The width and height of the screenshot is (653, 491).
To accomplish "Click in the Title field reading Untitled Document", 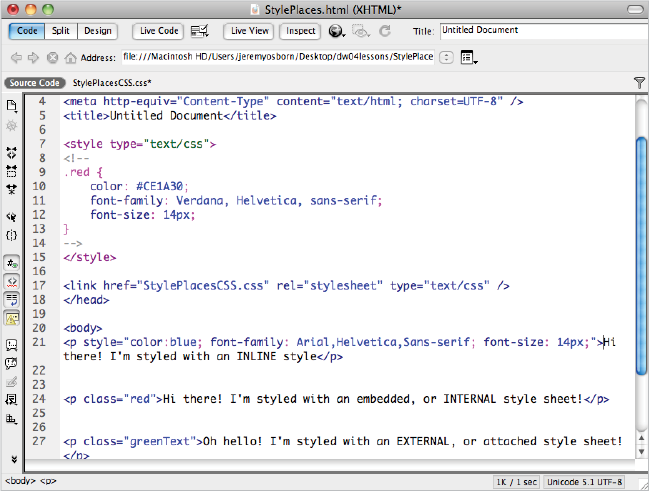I will (543, 30).
